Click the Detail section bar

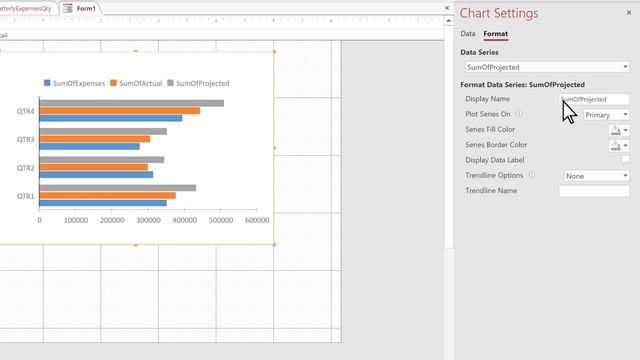click(x=222, y=35)
